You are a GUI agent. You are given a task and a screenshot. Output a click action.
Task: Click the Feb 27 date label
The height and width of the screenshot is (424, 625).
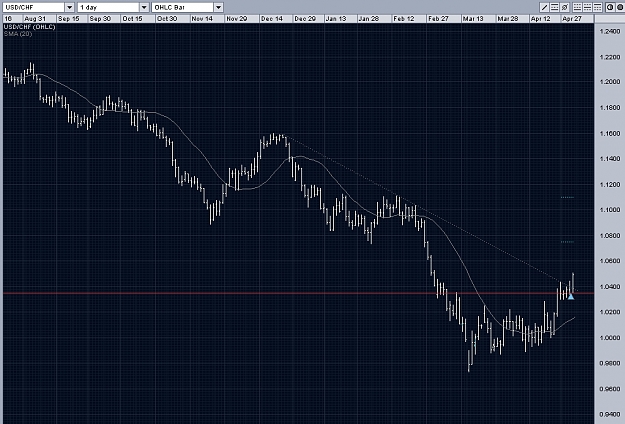pyautogui.click(x=438, y=19)
